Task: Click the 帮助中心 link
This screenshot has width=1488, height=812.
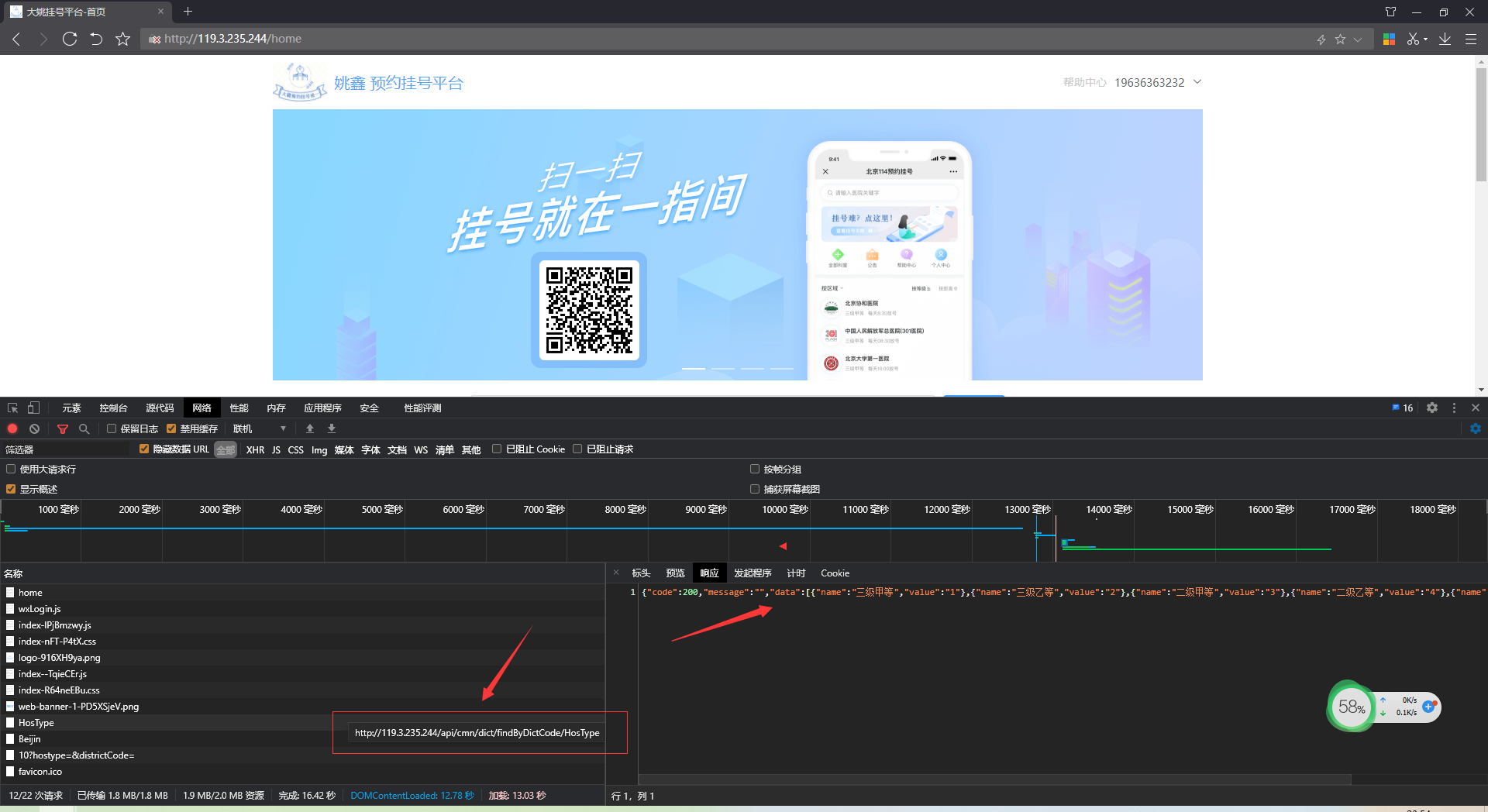Action: click(1083, 82)
